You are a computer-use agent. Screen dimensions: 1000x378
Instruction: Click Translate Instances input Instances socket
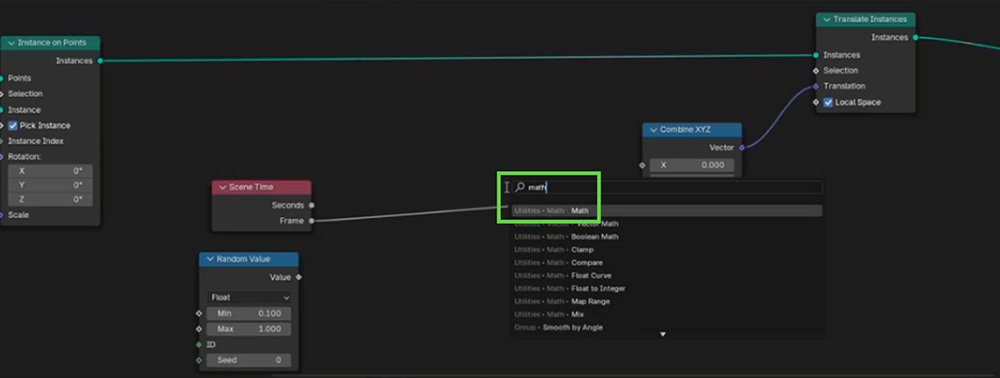(x=816, y=55)
